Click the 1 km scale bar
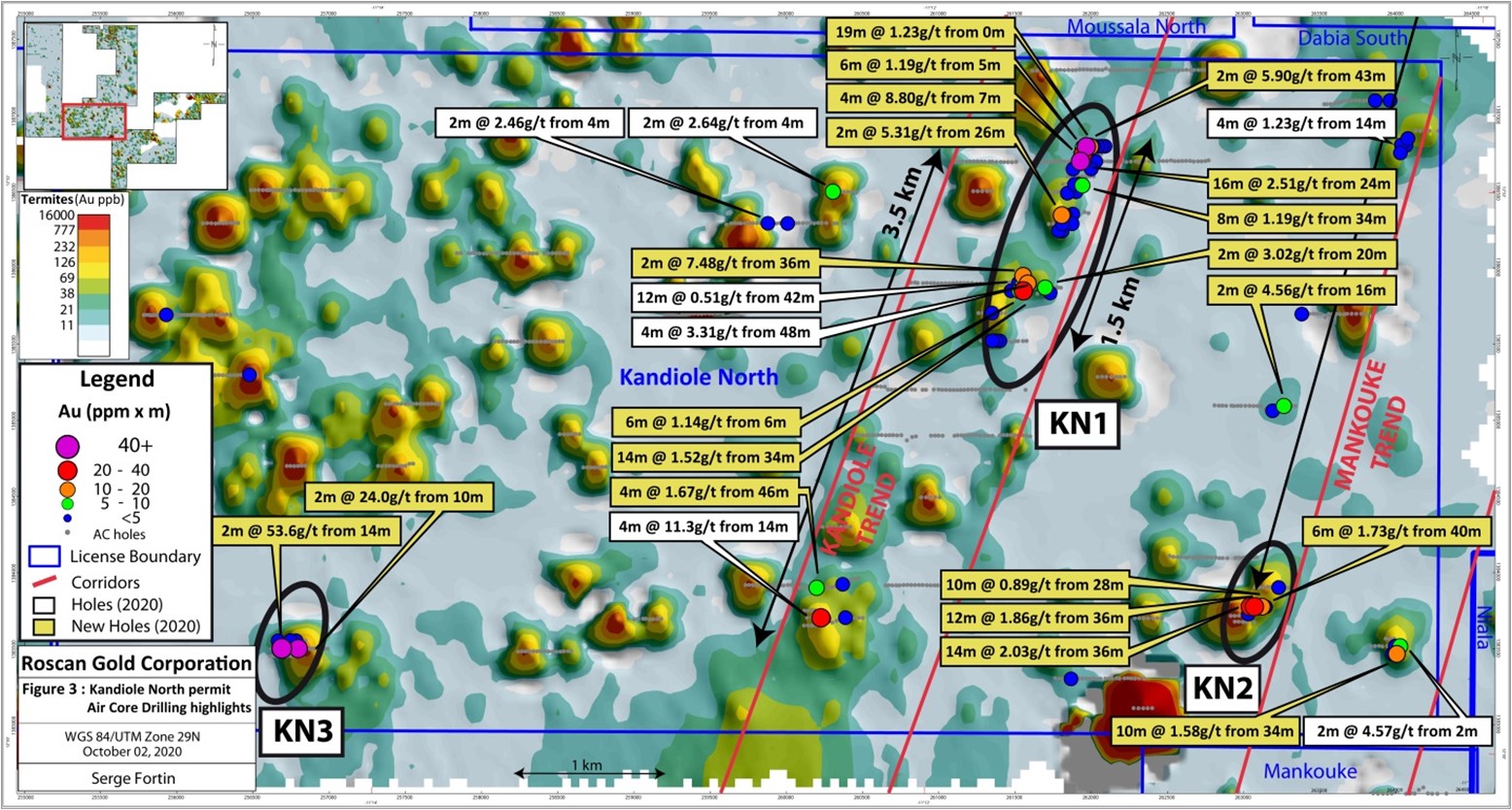The image size is (1512, 810). coord(587,773)
